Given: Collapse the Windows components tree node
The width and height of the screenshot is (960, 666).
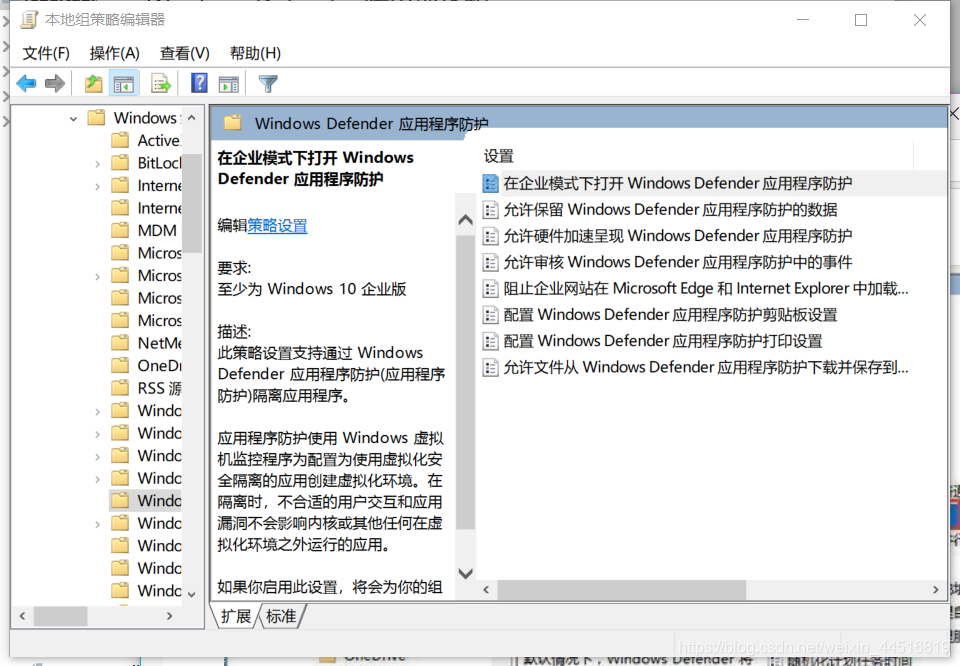Looking at the screenshot, I should 73,118.
